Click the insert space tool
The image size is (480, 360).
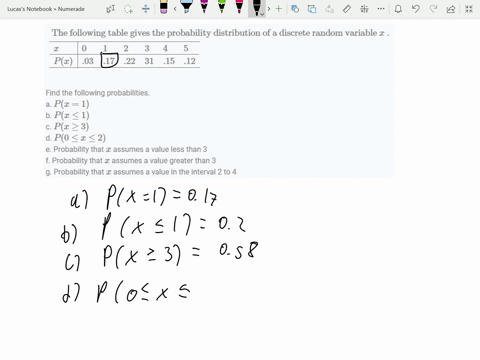pyautogui.click(x=146, y=9)
